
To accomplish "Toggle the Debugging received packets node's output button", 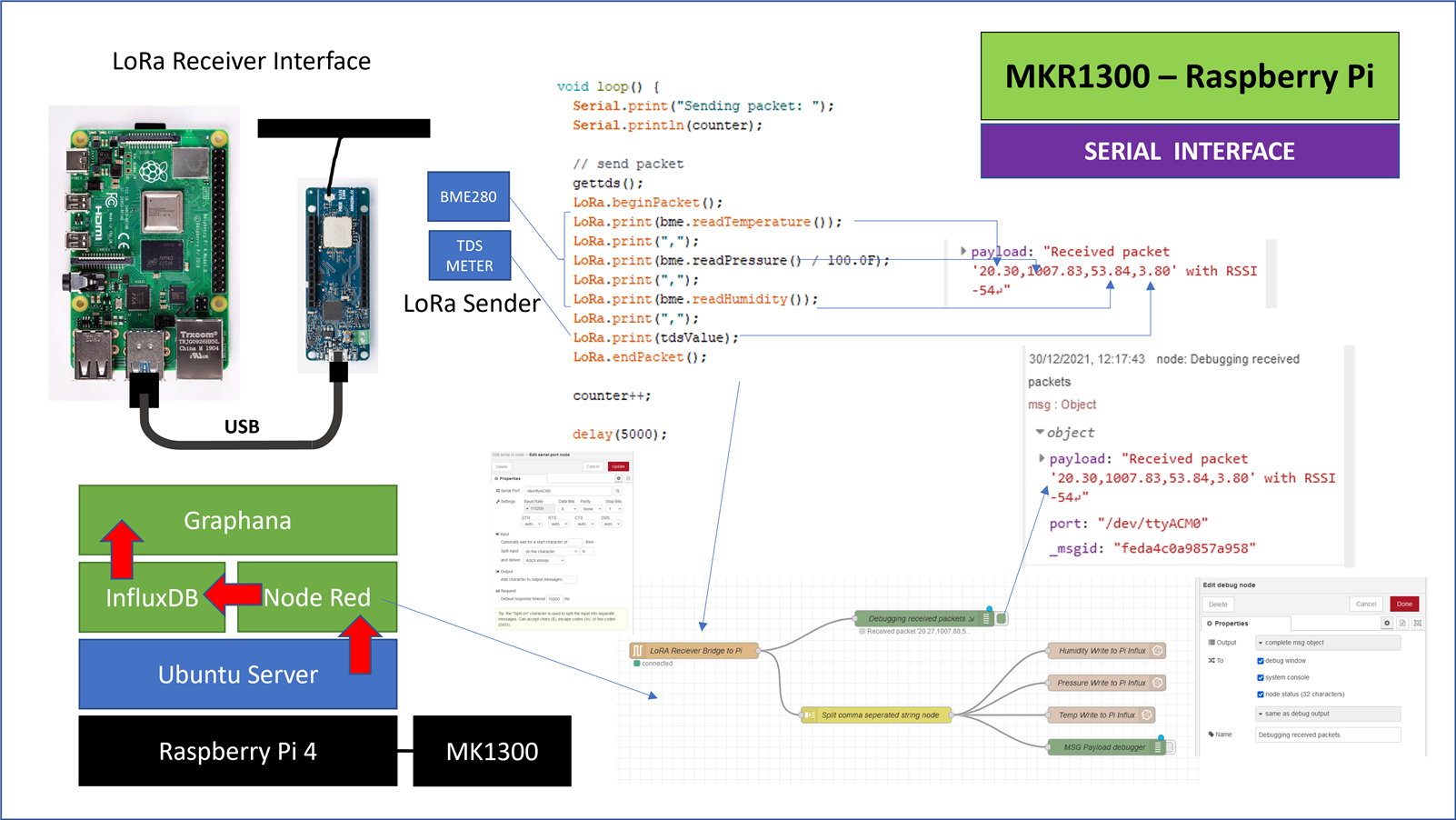I will click(x=1002, y=618).
